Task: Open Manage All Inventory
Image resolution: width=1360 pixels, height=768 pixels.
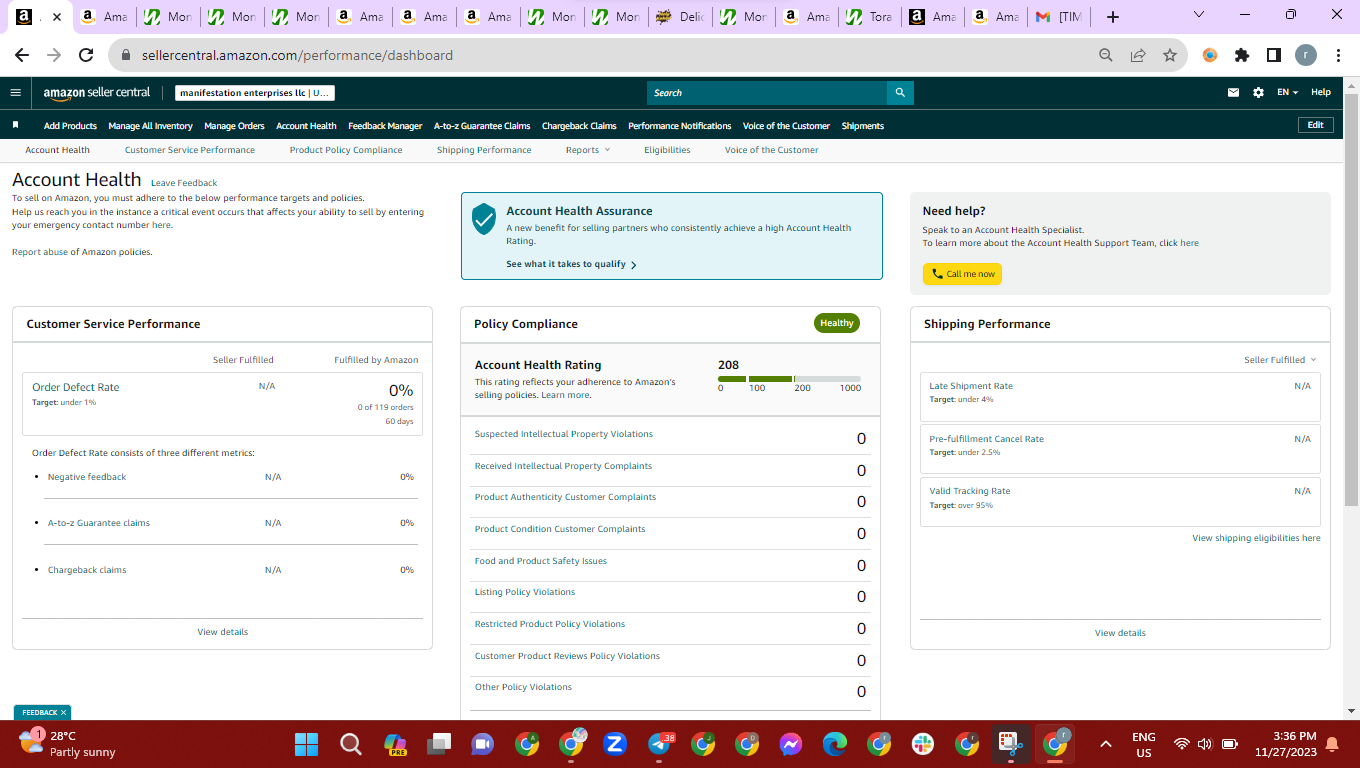Action: (x=150, y=126)
